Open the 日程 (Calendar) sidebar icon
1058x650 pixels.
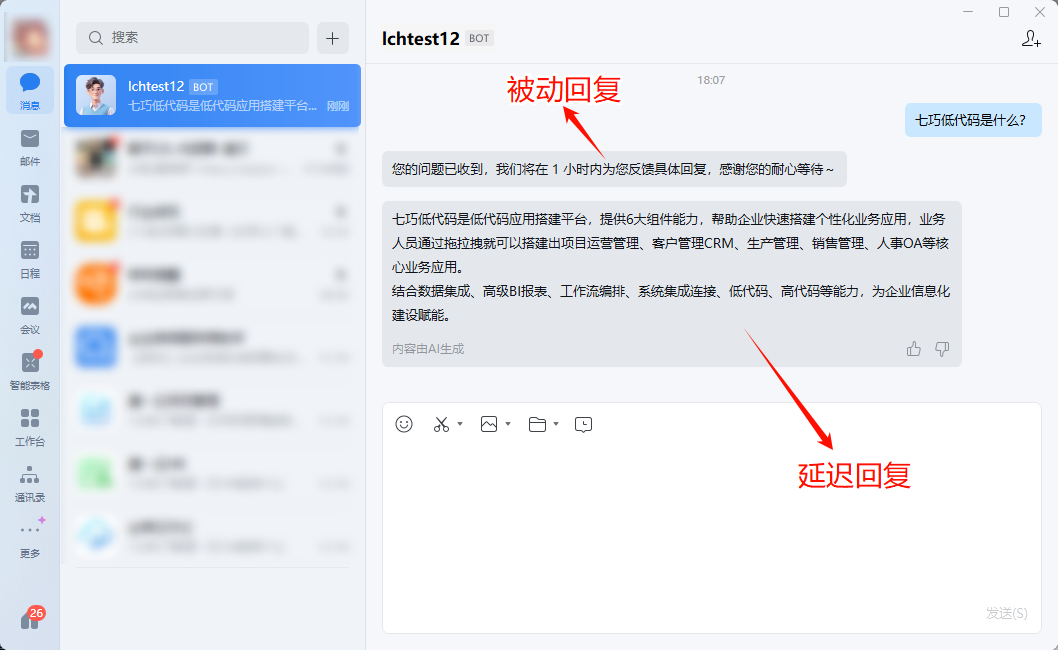coord(30,257)
